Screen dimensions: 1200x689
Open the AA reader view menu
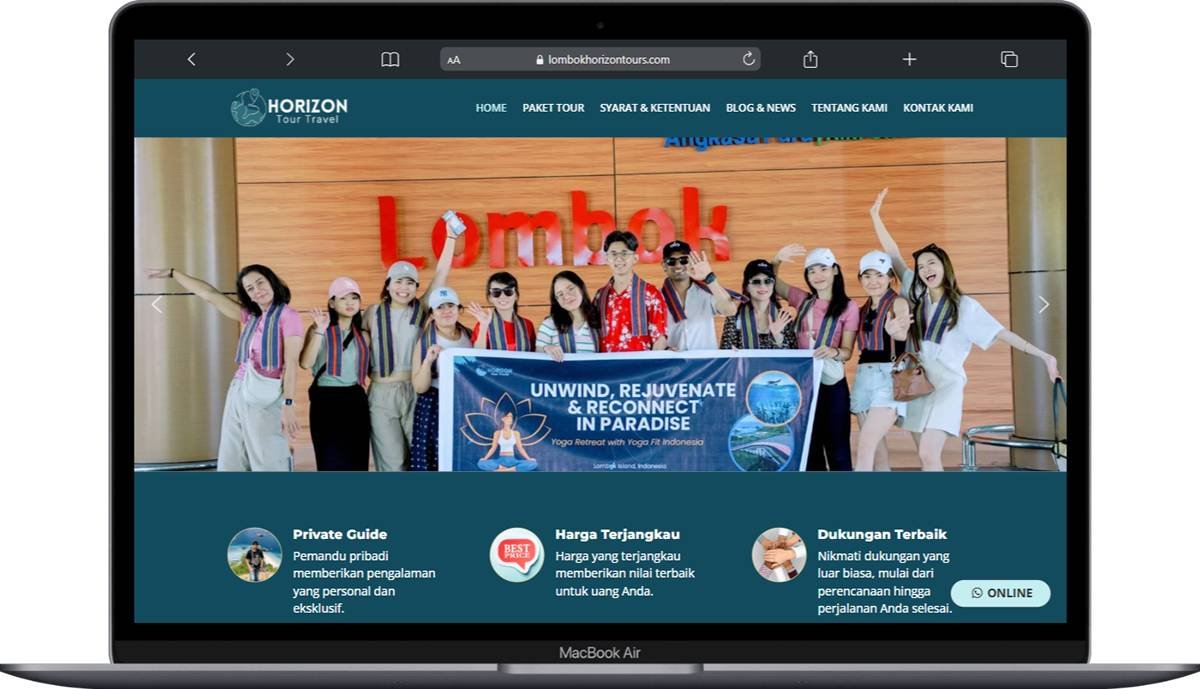(x=454, y=60)
